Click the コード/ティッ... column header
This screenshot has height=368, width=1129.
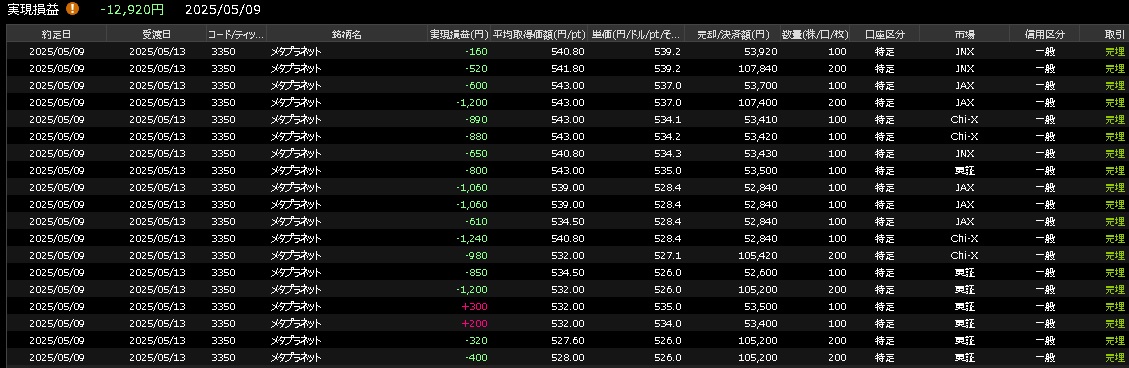[x=236, y=34]
